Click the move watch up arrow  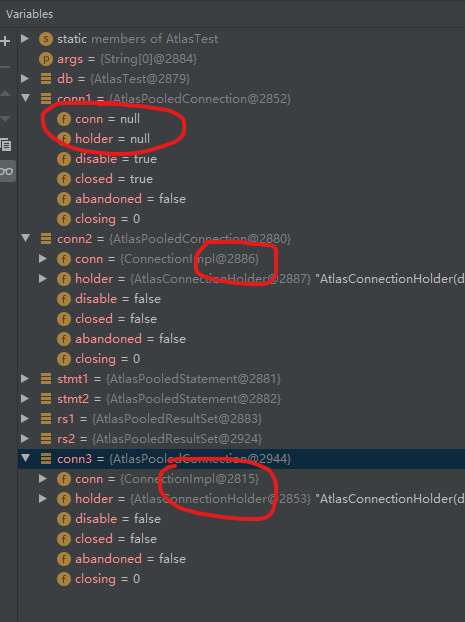click(x=5, y=94)
